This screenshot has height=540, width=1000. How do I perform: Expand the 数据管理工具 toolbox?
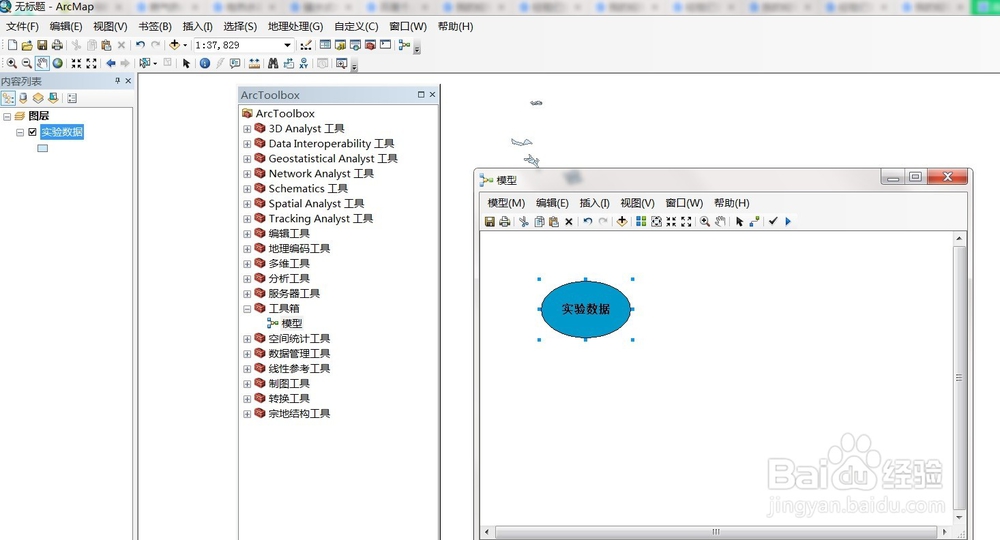(x=247, y=354)
